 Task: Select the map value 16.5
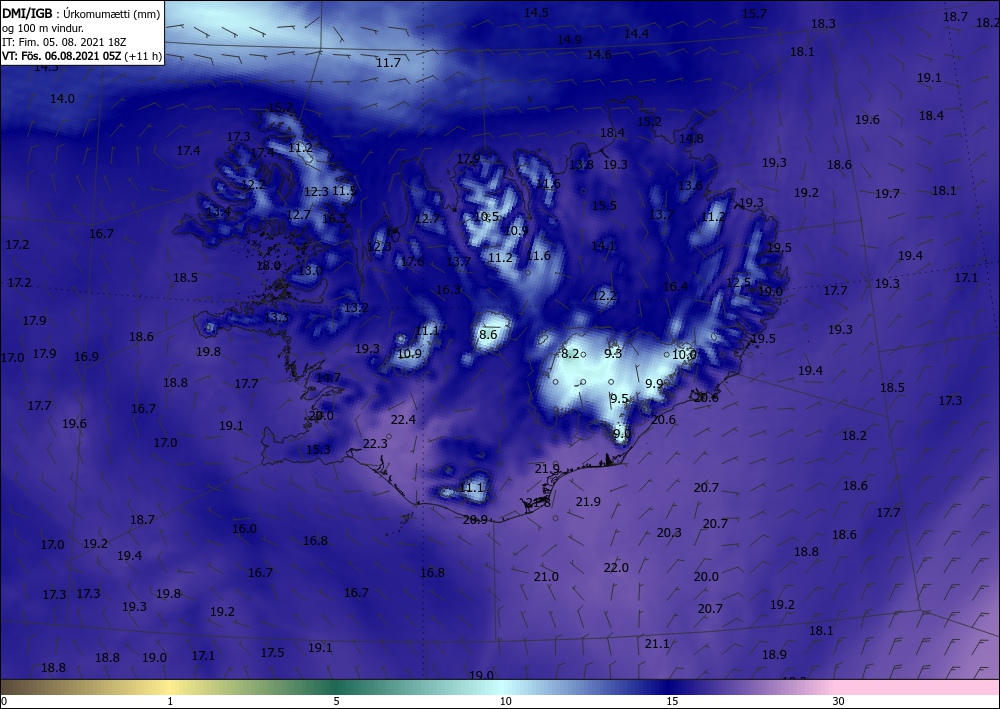pos(334,219)
